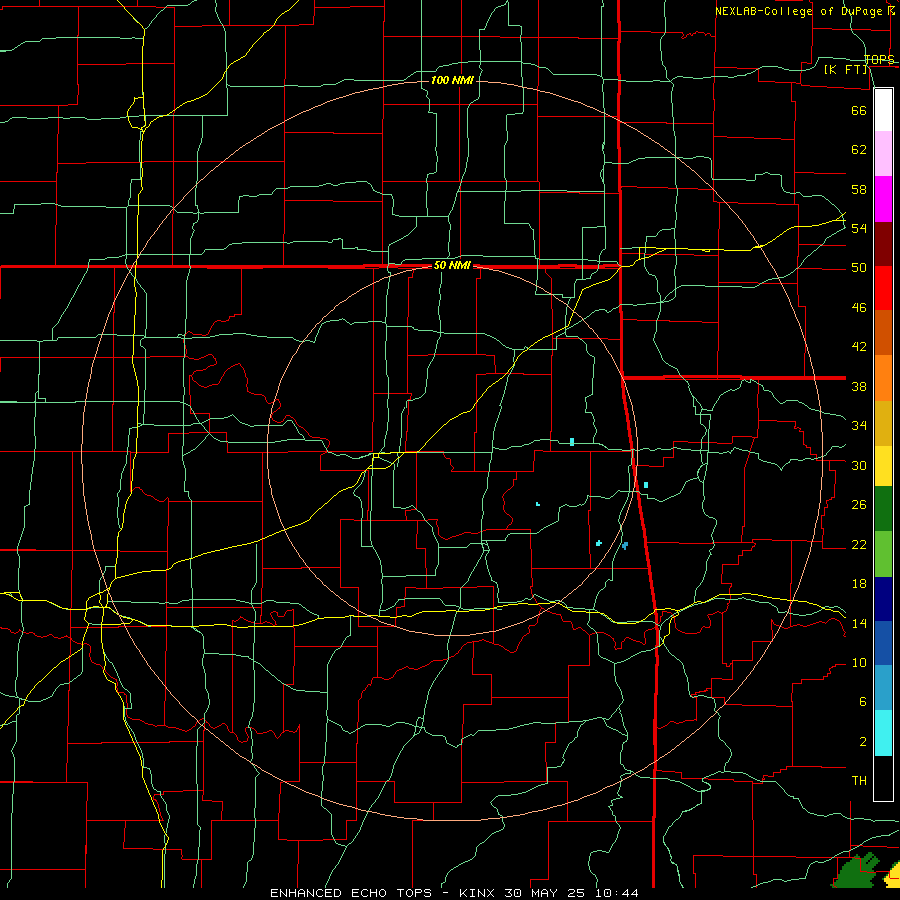This screenshot has height=900, width=900.
Task: Click the 14 legend value
Action: [859, 623]
